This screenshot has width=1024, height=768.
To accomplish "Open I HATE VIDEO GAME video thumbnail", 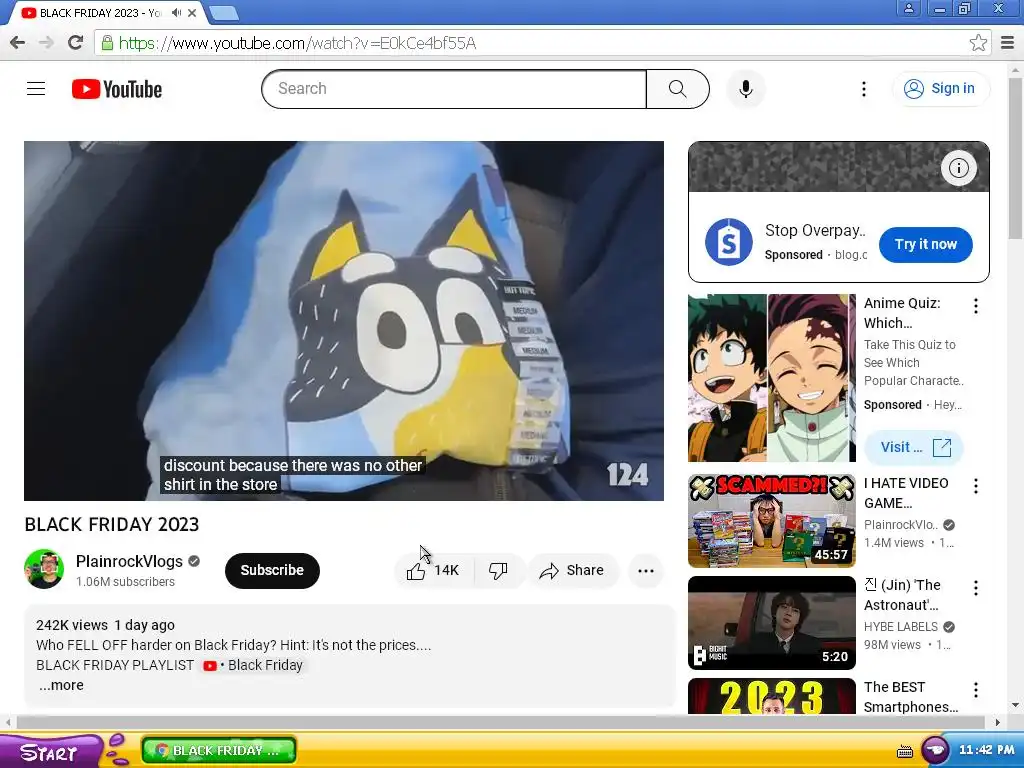I will 771,520.
